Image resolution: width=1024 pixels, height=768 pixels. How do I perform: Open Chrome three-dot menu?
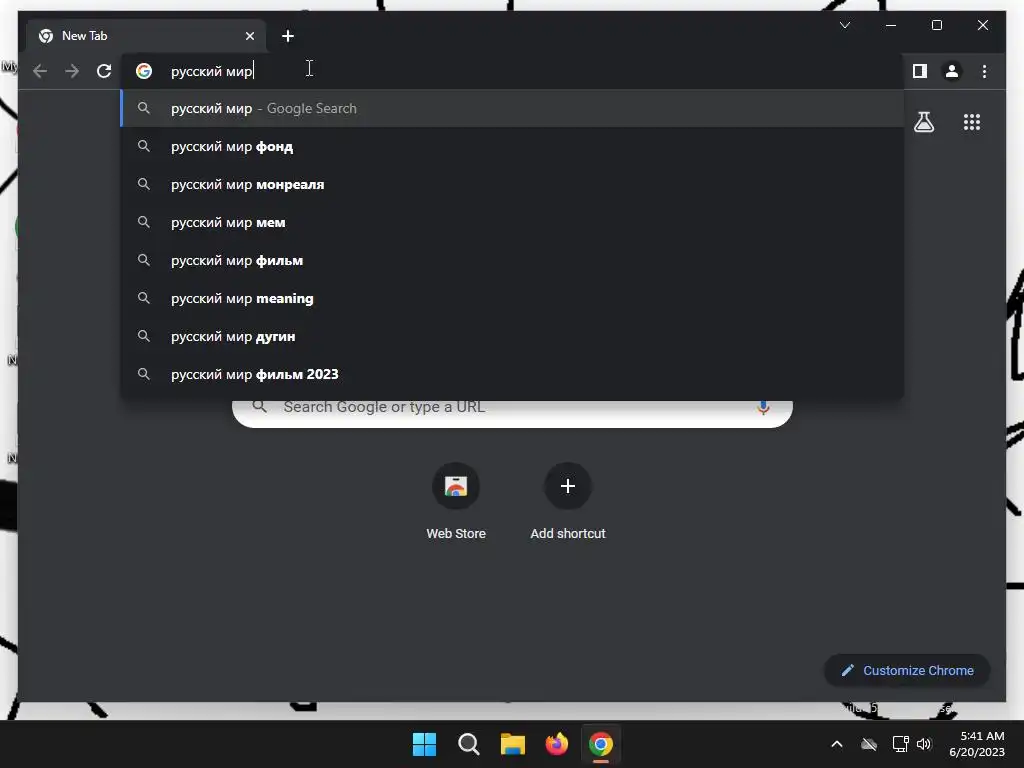point(984,71)
